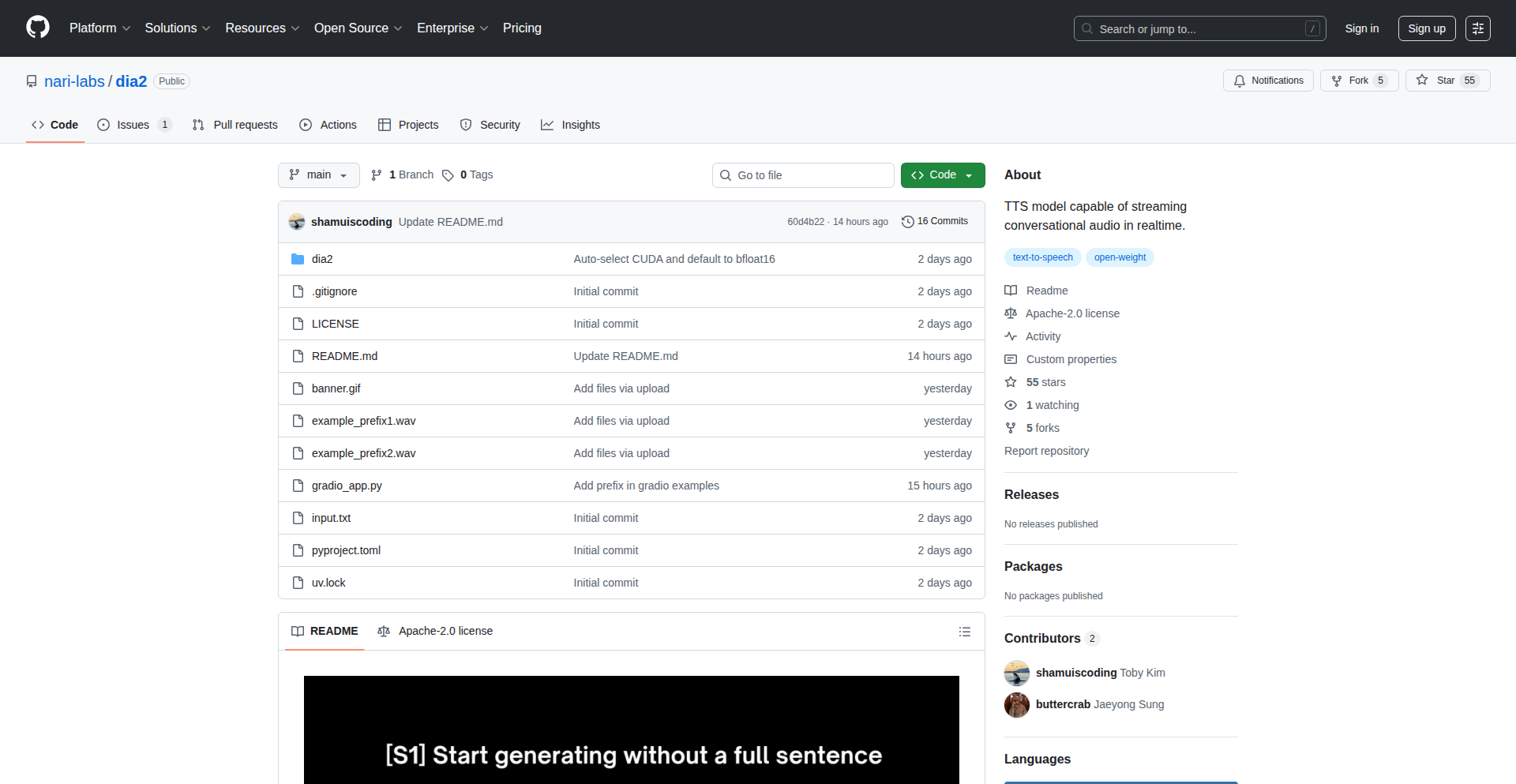Click the GitHub logo icon
1516x784 pixels.
click(37, 28)
